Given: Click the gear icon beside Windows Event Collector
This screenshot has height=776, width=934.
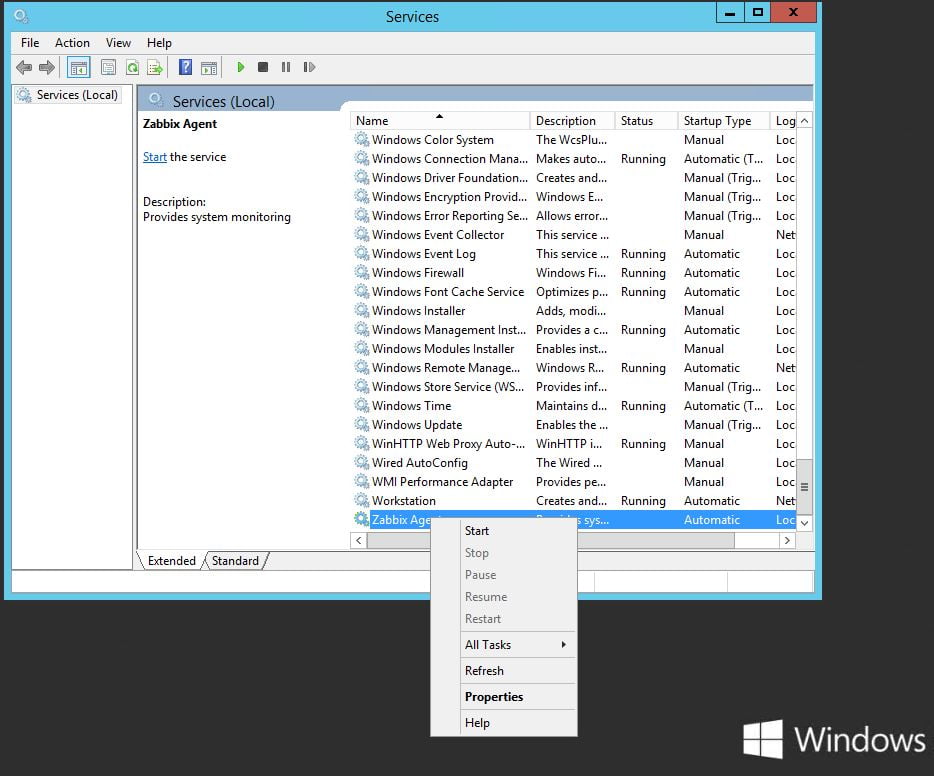Looking at the screenshot, I should (x=362, y=234).
